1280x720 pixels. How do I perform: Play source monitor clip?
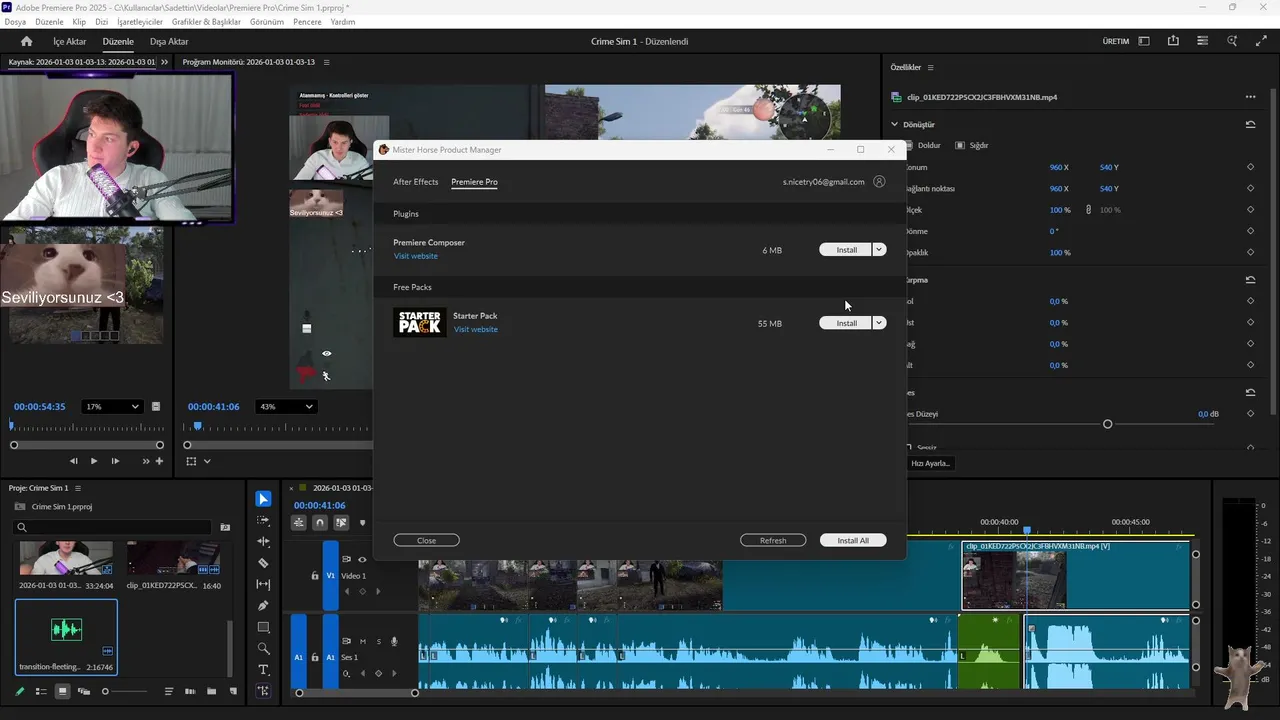pos(94,461)
